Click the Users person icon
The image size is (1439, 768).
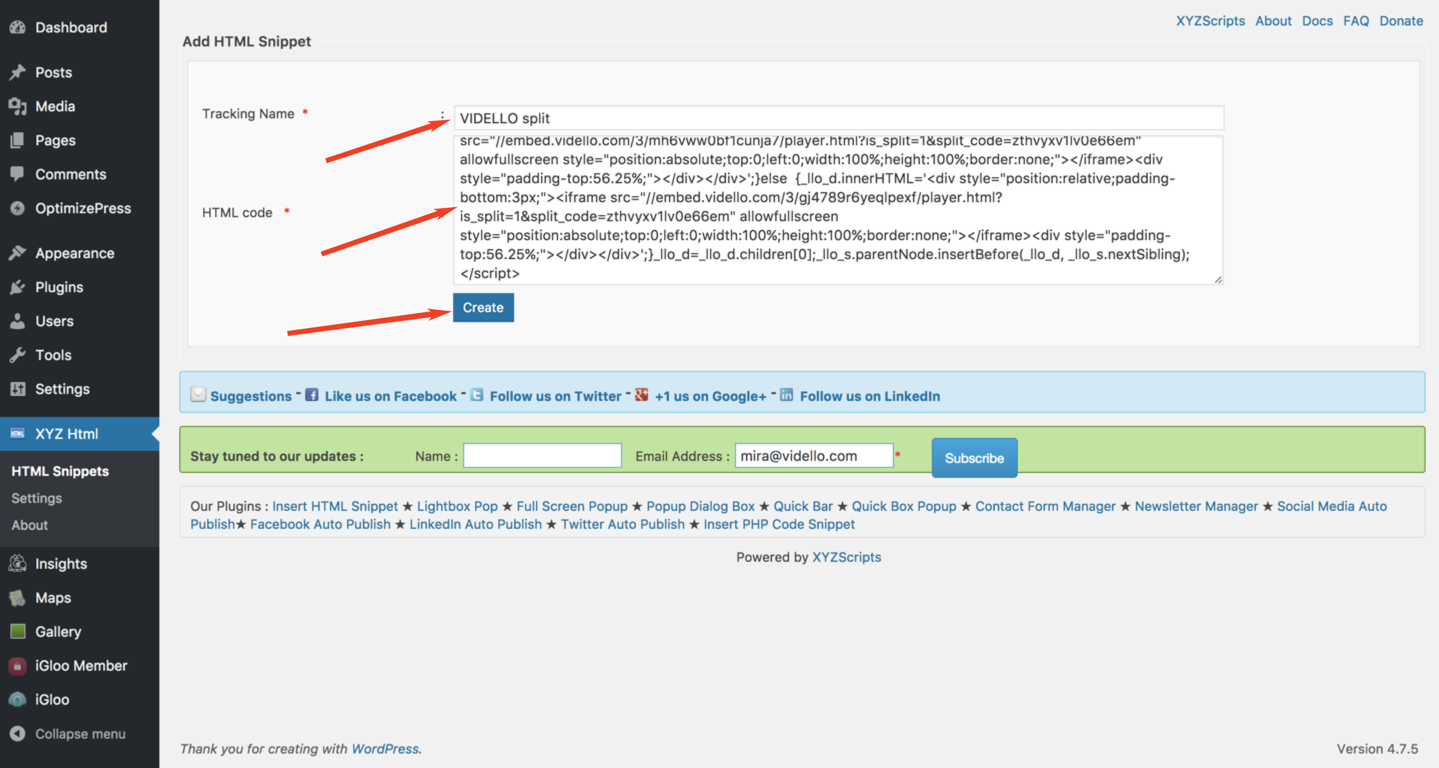tap(18, 321)
